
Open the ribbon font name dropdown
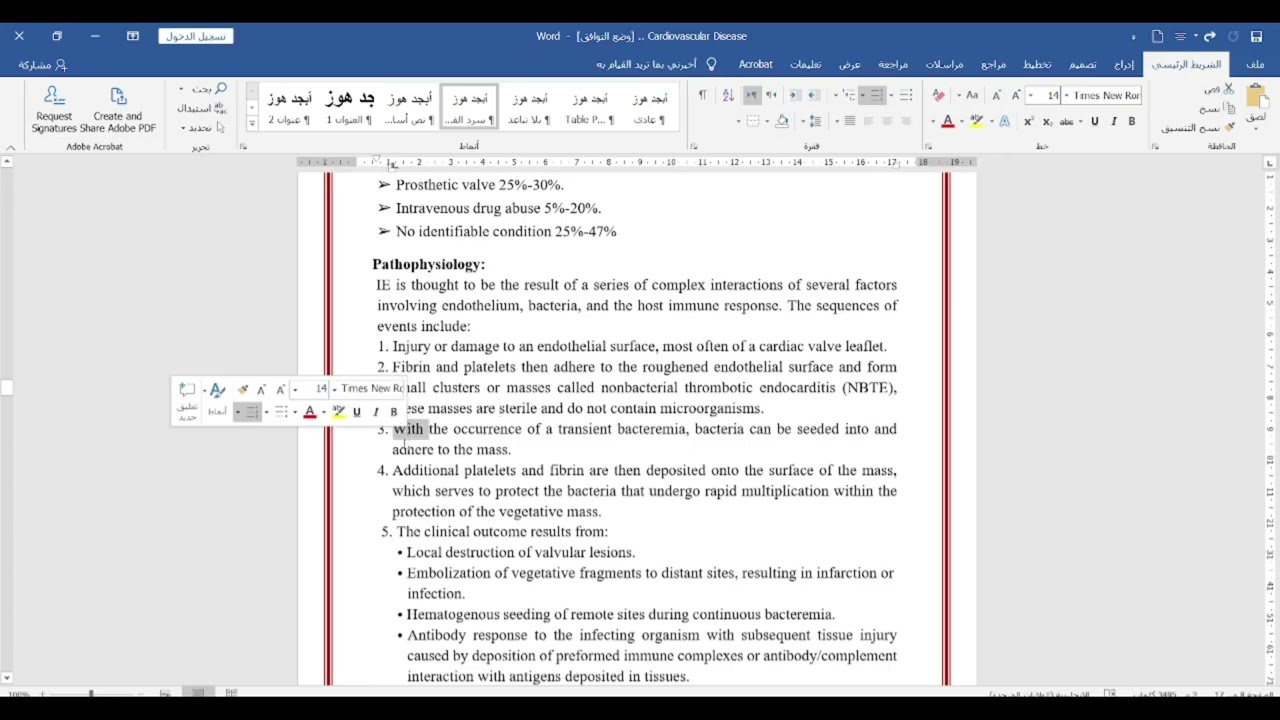(x=1067, y=95)
